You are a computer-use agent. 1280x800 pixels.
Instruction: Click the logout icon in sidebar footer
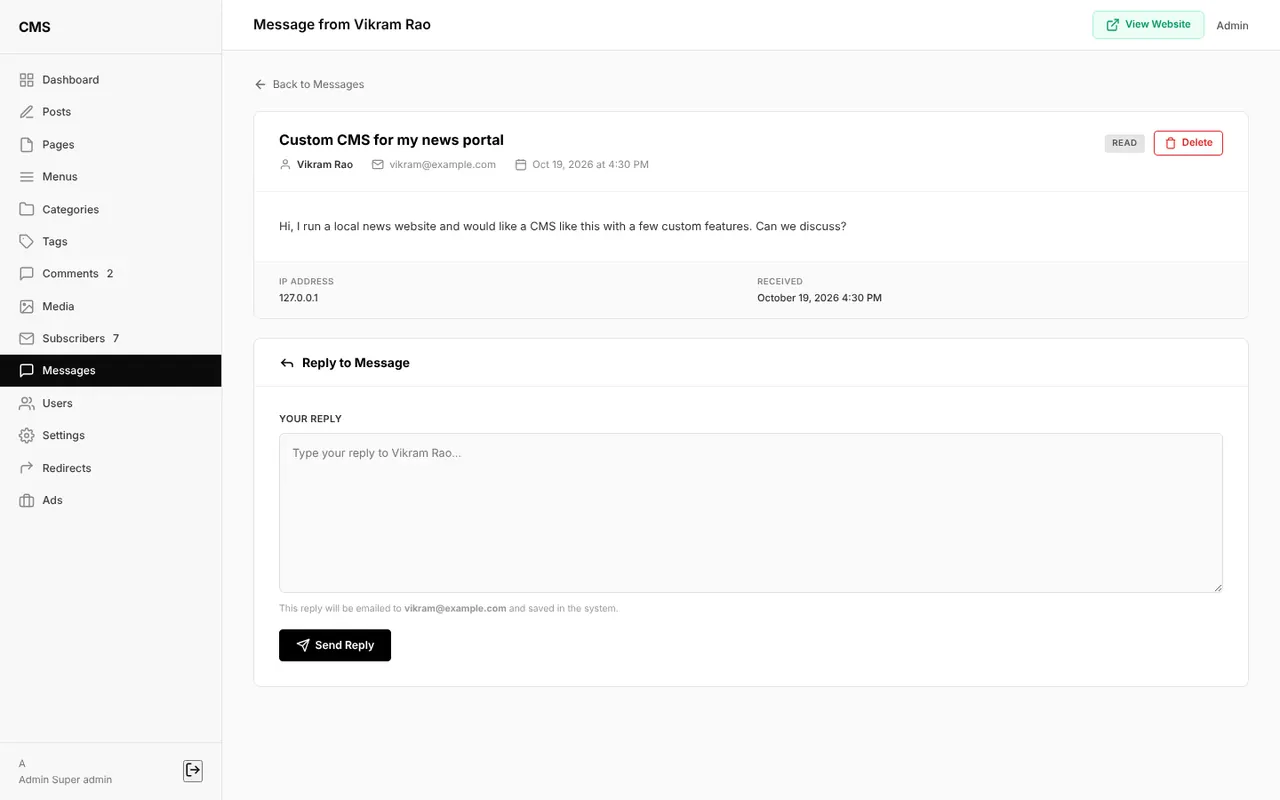(x=193, y=770)
